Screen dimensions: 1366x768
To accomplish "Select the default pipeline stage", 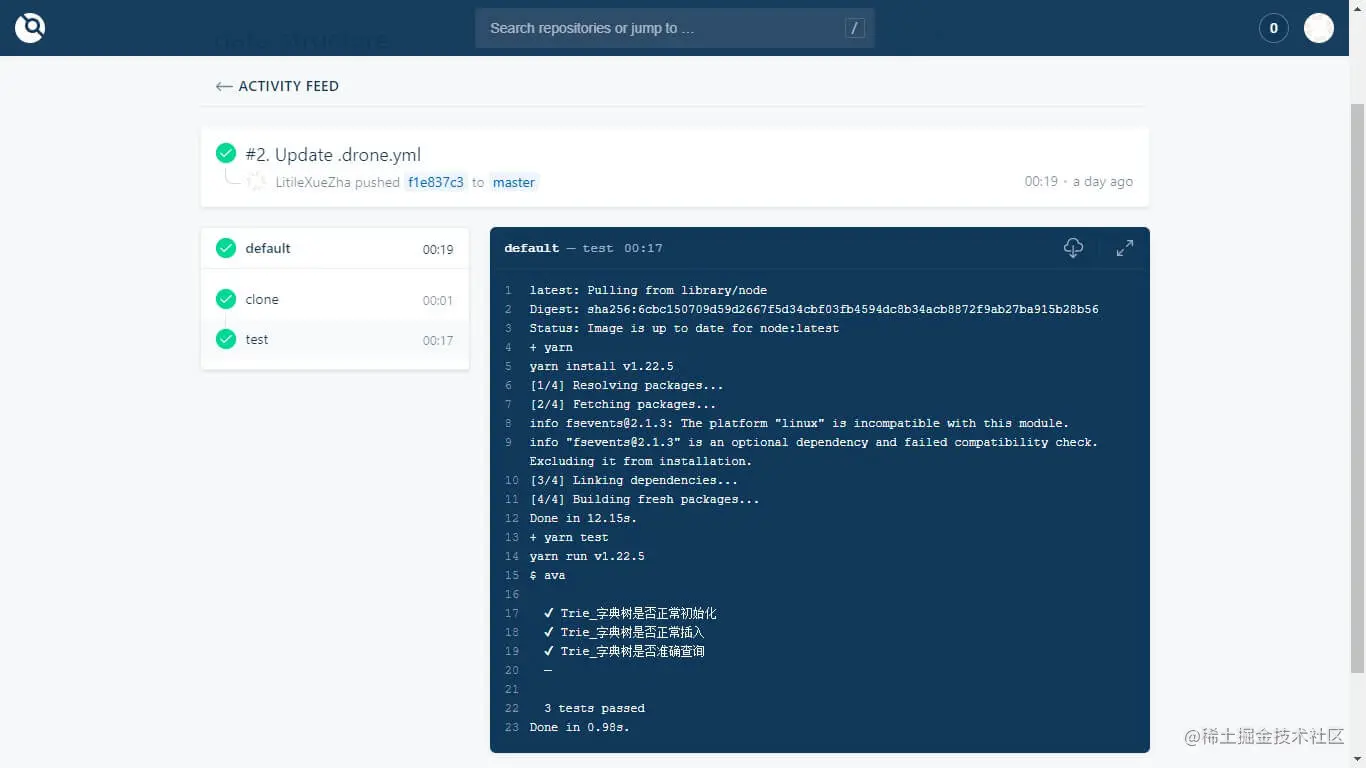I will tap(335, 249).
